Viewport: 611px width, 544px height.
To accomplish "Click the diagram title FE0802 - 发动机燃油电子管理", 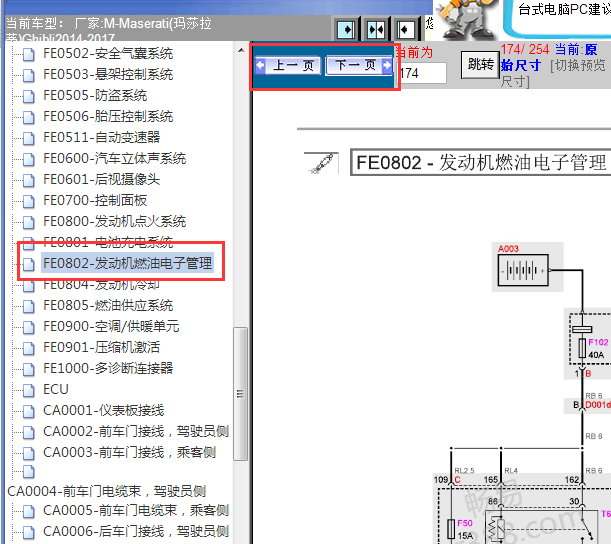I will [481, 162].
